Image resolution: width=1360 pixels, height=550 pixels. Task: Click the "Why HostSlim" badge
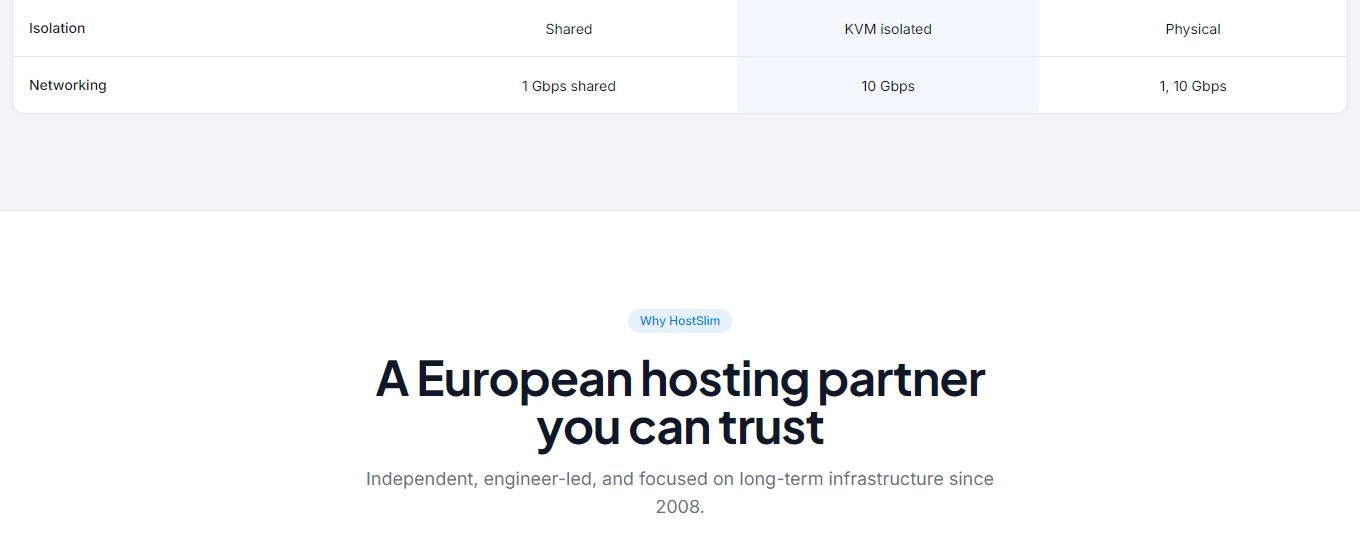[680, 321]
